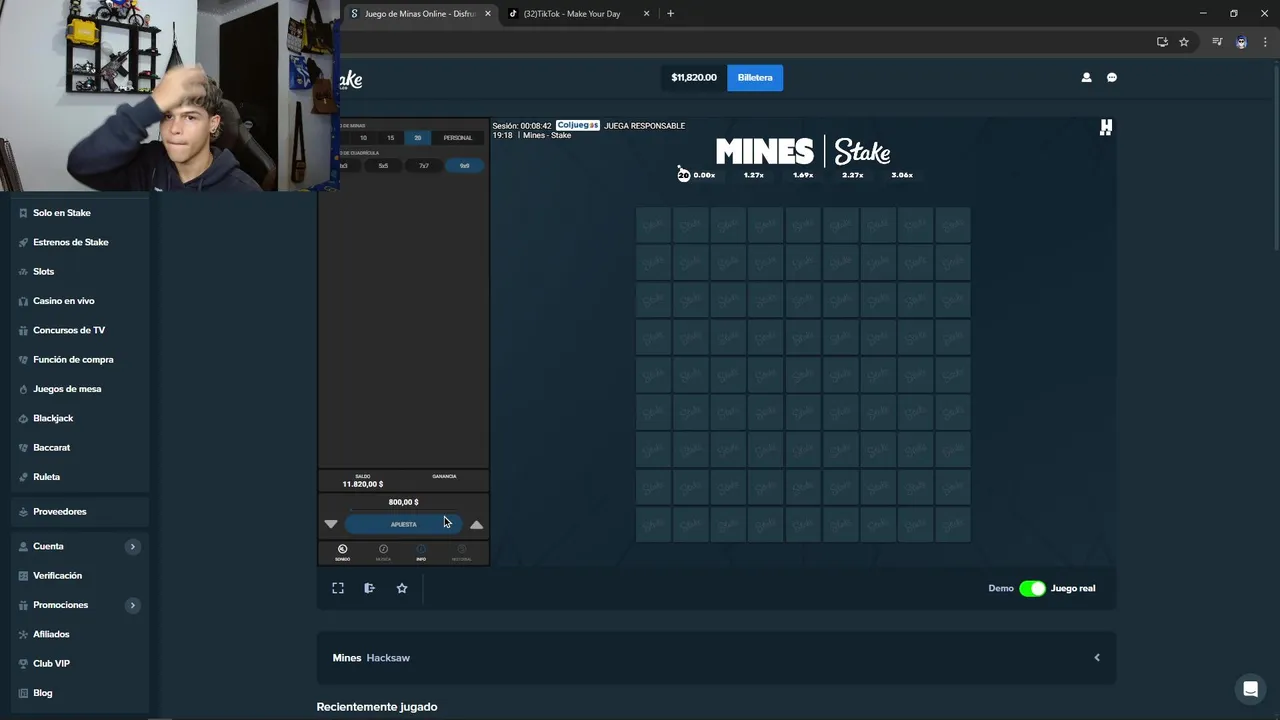1280x720 pixels.
Task: Expand the Promociones submenu arrow
Action: coord(132,605)
